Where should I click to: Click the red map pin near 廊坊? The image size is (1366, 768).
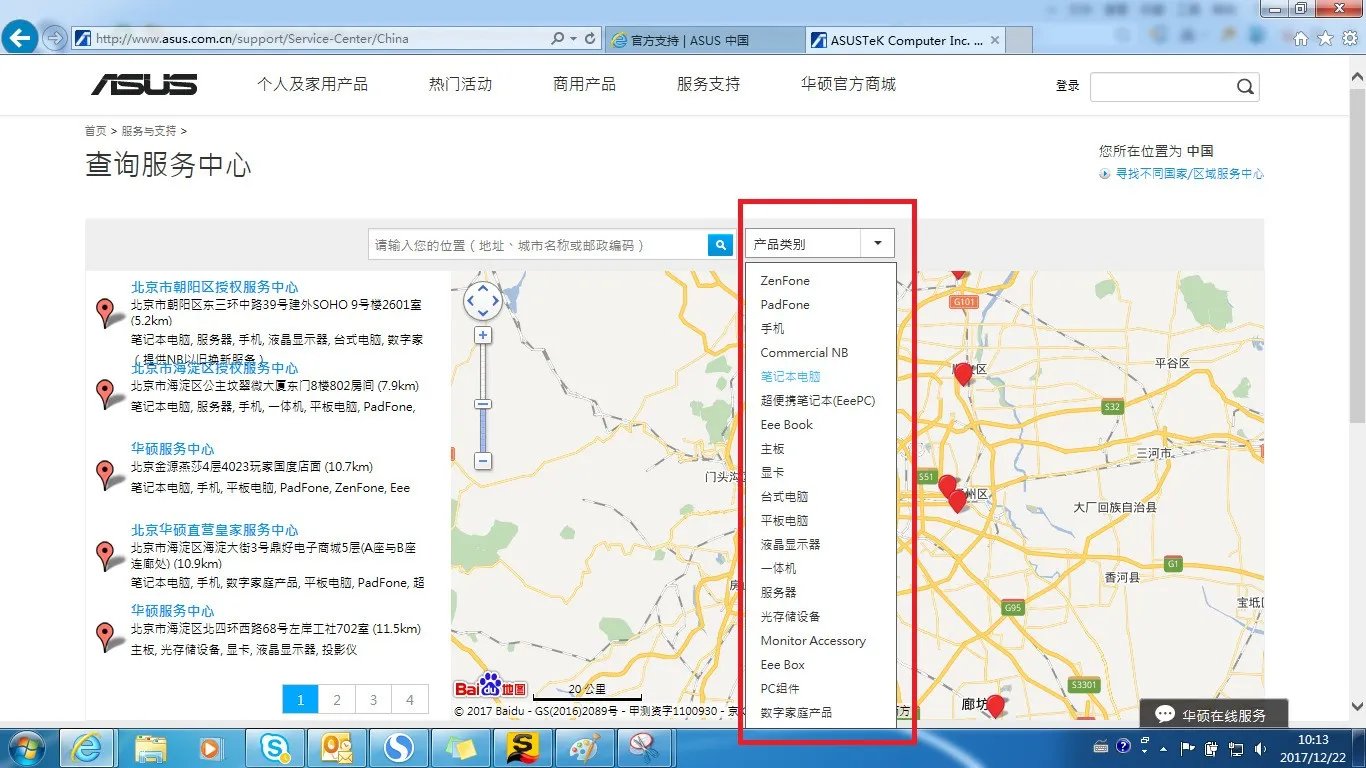click(995, 703)
